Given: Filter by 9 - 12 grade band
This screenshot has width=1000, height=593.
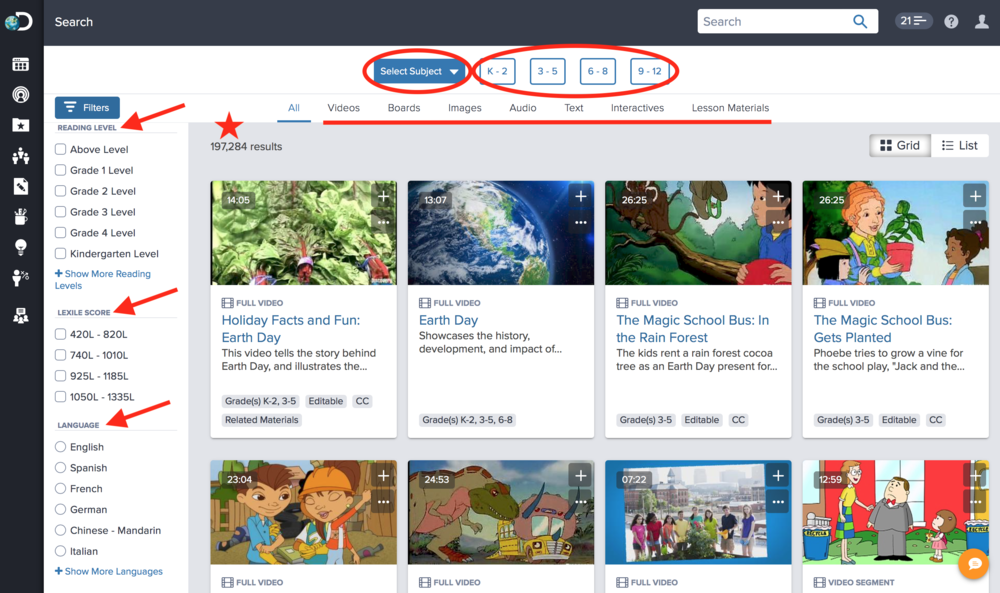Looking at the screenshot, I should (649, 71).
